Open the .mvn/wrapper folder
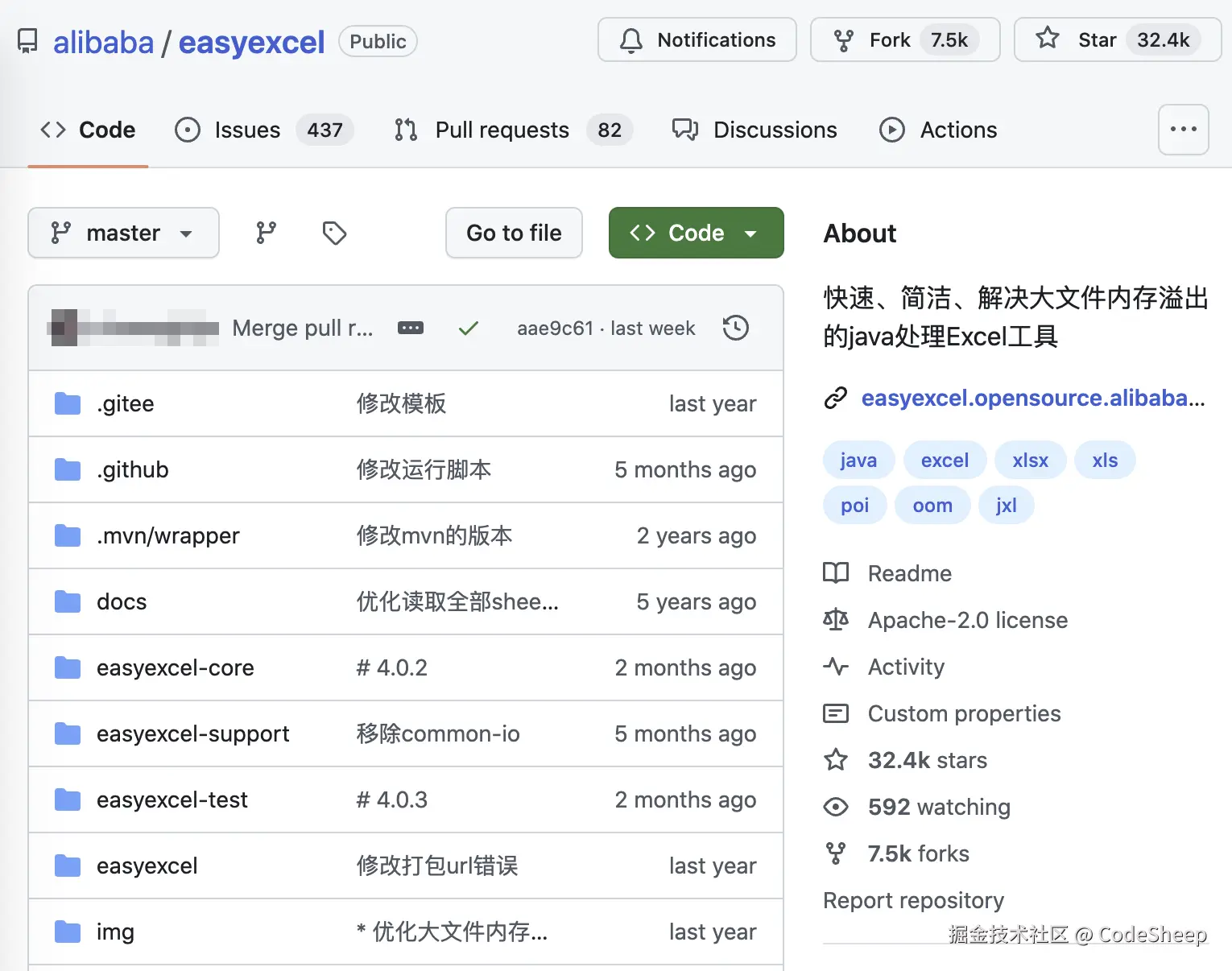 coord(168,535)
